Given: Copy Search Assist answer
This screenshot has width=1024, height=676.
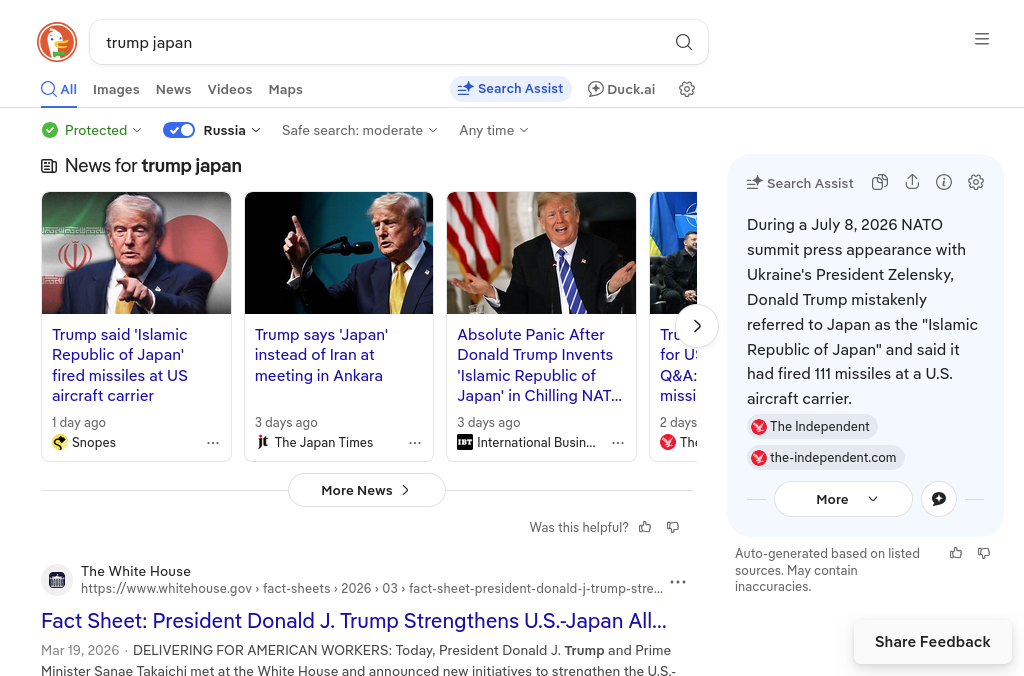Looking at the screenshot, I should coord(880,182).
